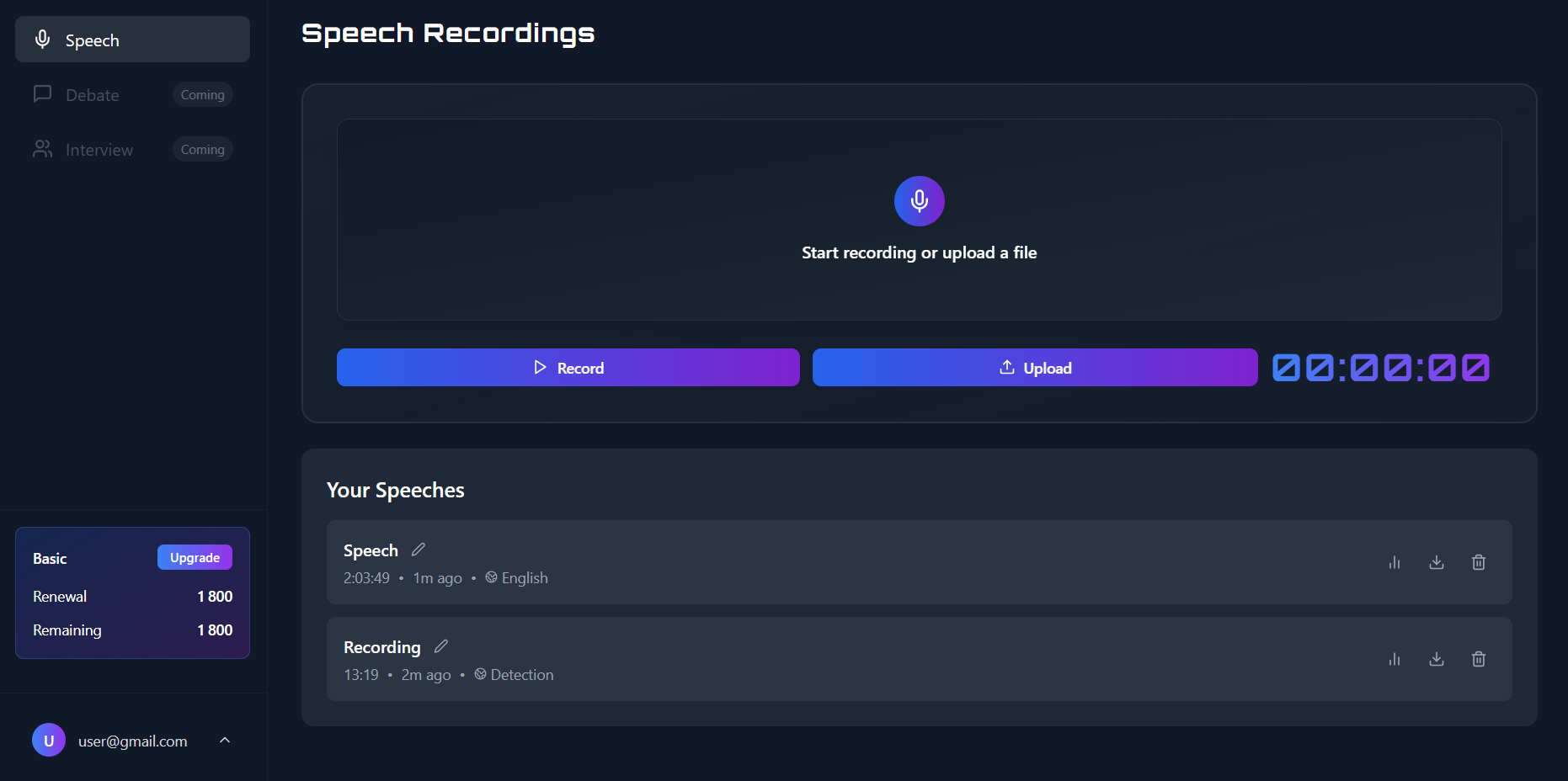Click the Speech Recordings page title
The height and width of the screenshot is (781, 1568).
pyautogui.click(x=448, y=33)
